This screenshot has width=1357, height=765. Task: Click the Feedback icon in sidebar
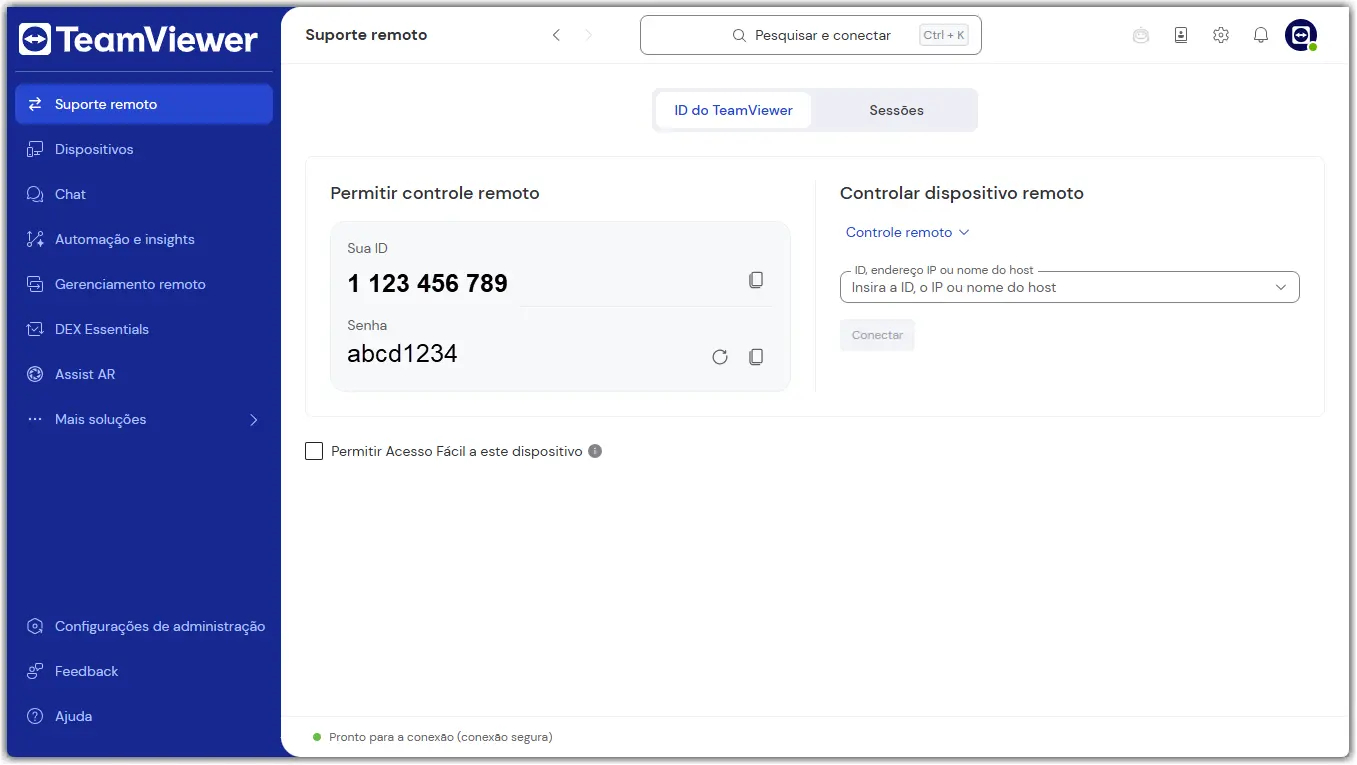[x=35, y=671]
